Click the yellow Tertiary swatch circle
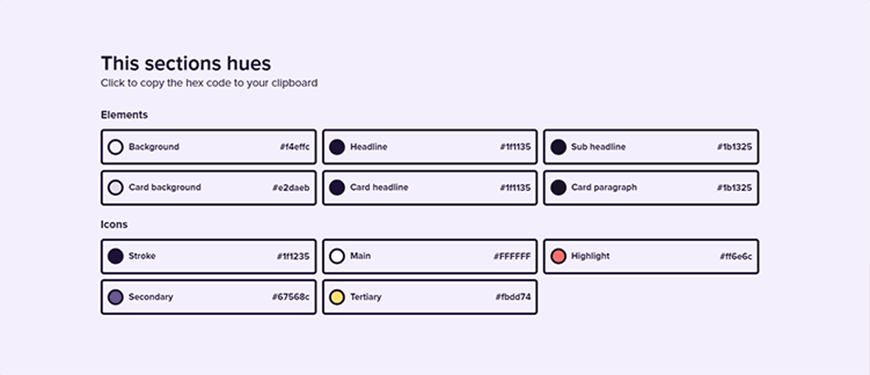This screenshot has height=375, width=870. [337, 297]
